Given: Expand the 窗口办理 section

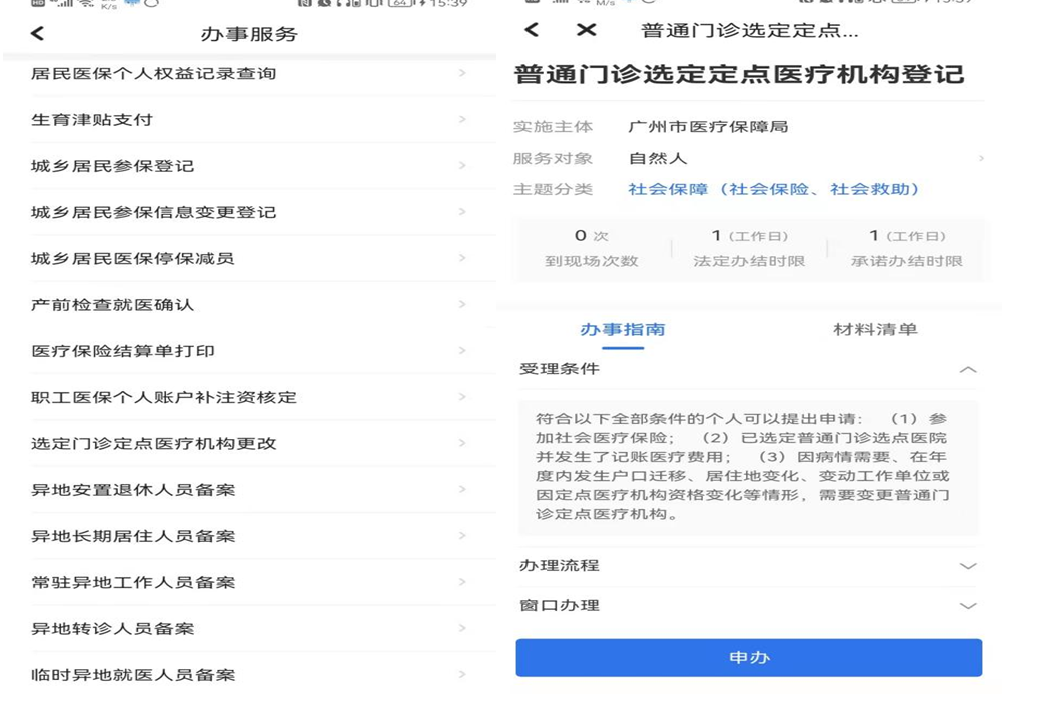Looking at the screenshot, I should (x=967, y=606).
